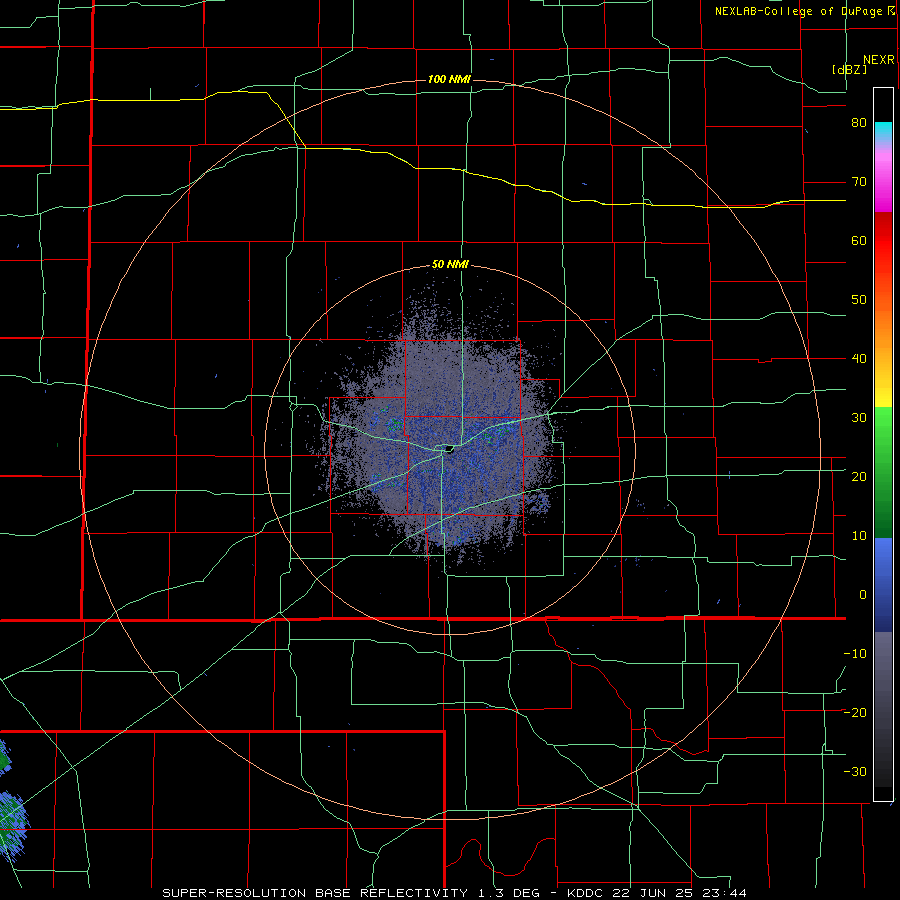Click the 100 NMI range ring label
900x900 pixels.
tap(449, 79)
